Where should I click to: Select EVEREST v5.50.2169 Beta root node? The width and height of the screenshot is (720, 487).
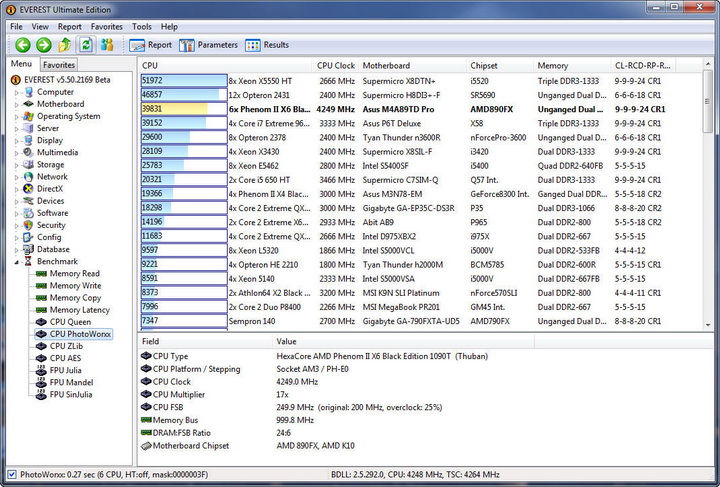tap(68, 79)
